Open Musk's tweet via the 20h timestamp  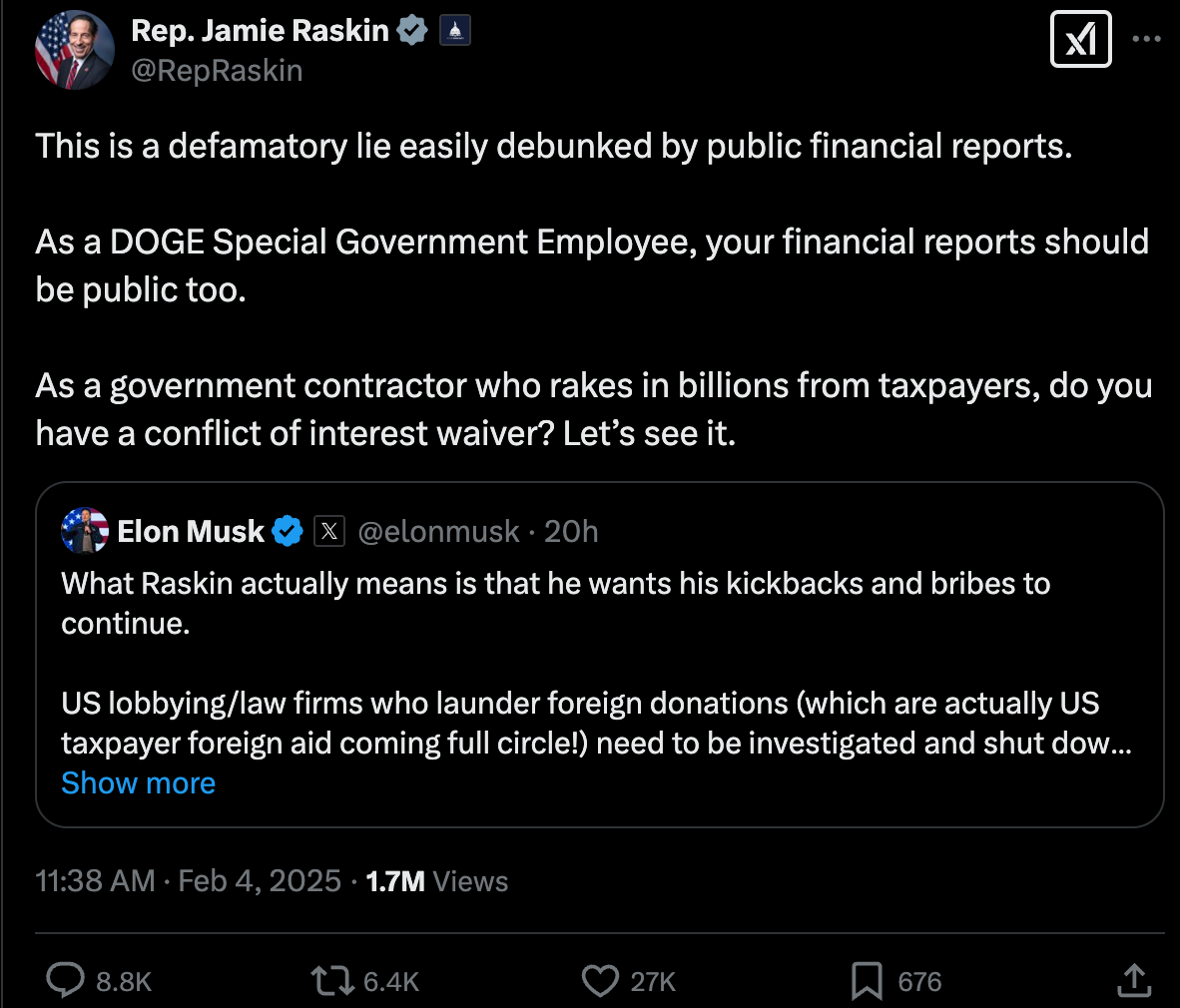[x=570, y=531]
